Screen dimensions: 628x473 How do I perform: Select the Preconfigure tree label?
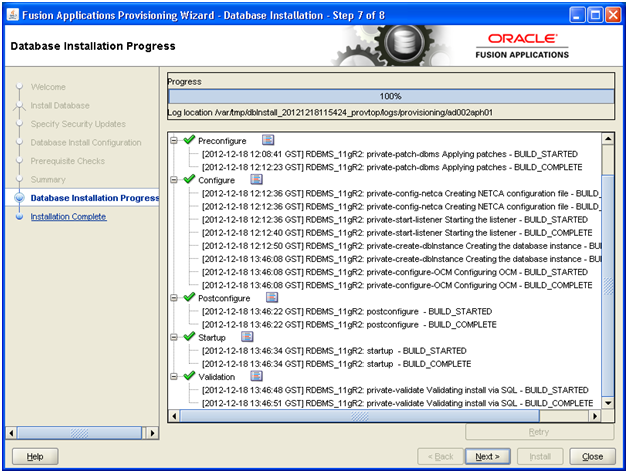(x=222, y=141)
